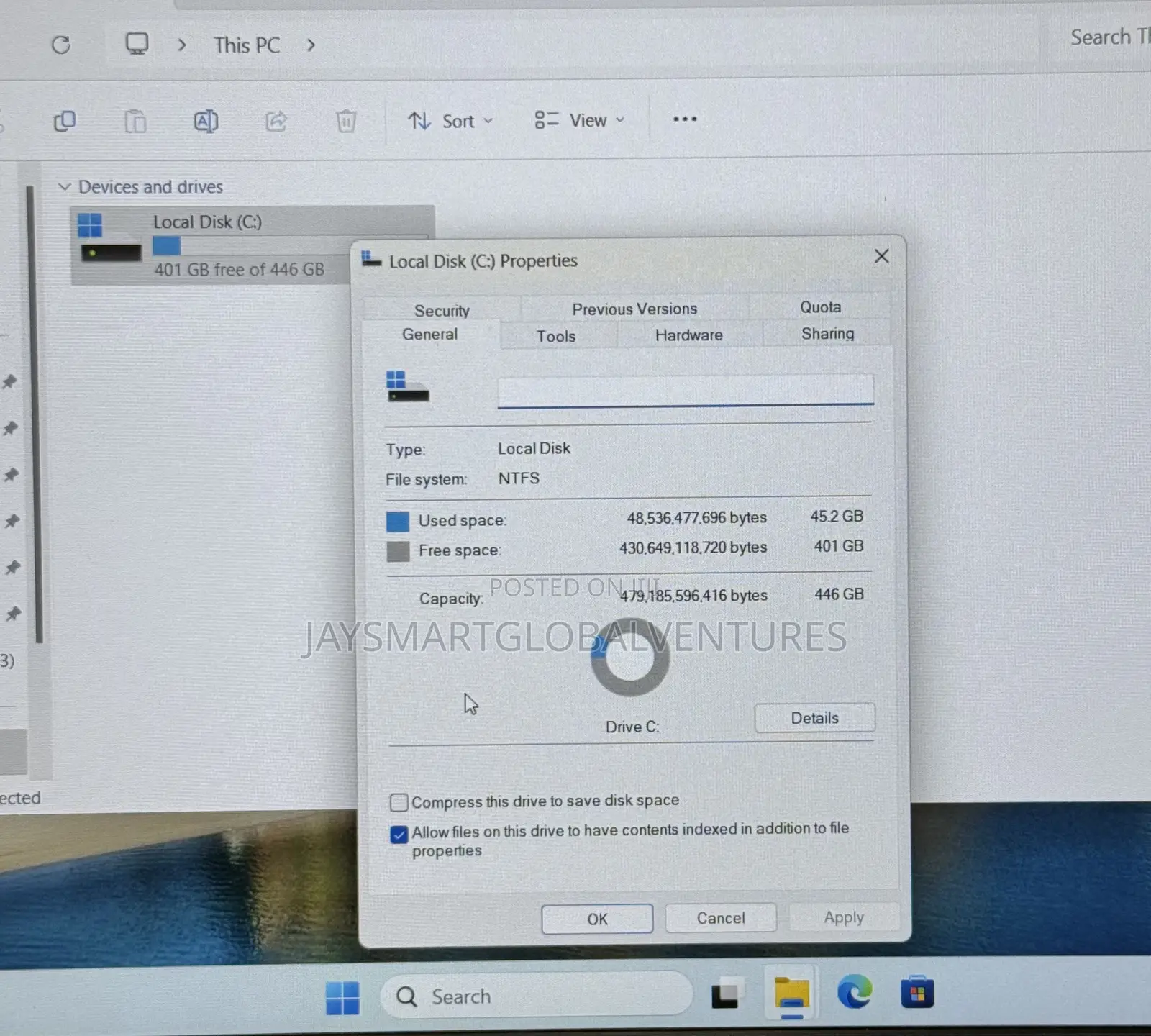Enable Compress this drive to save disk space
1151x1036 pixels.
399,802
